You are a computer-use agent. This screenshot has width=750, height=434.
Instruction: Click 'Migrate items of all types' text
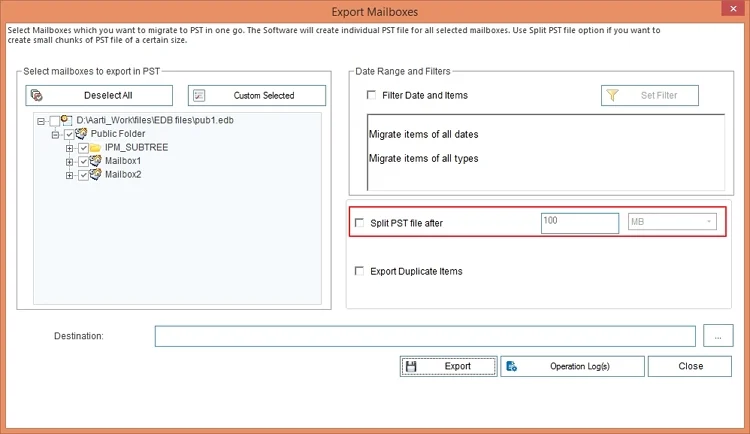pos(423,158)
